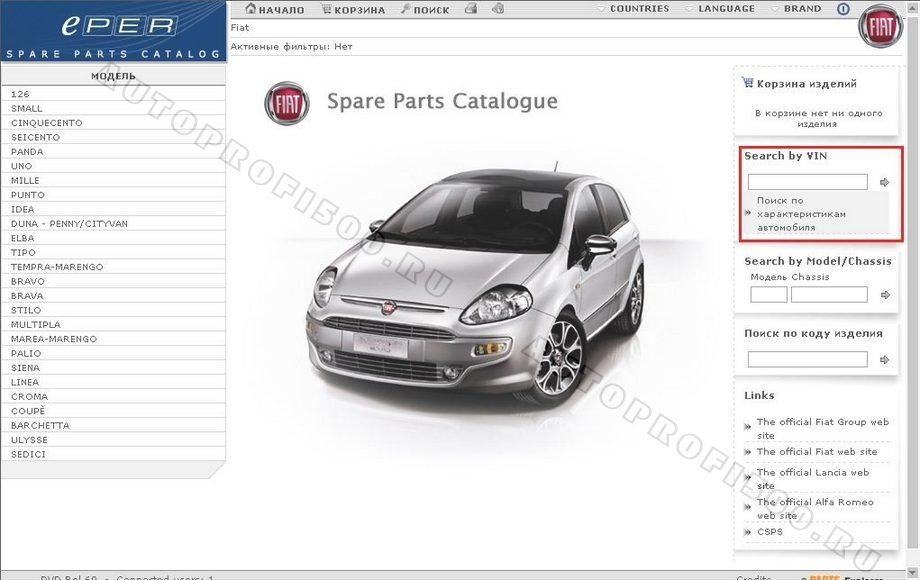This screenshot has width=920, height=580.
Task: Click the Fiat breadcrumb text
Action: point(239,28)
